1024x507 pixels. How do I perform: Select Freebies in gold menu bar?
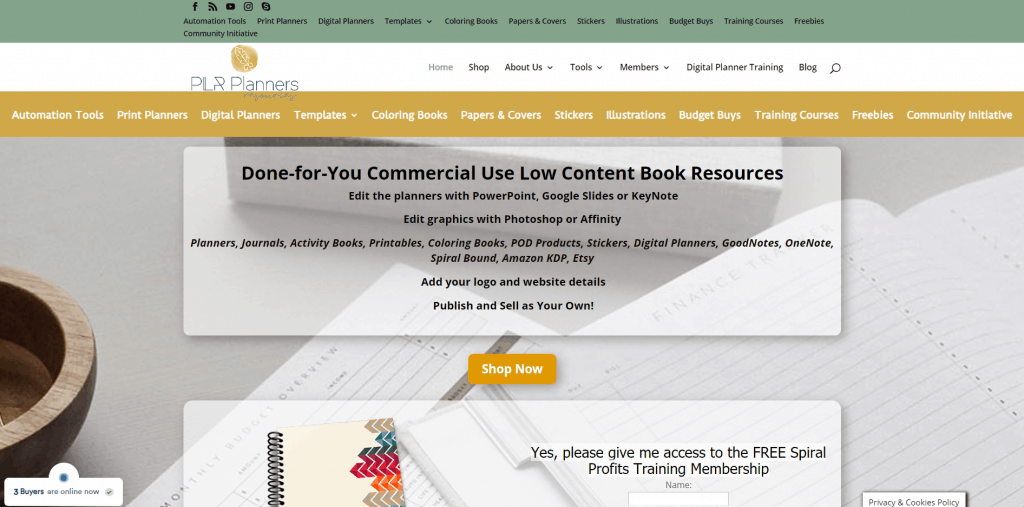pos(872,115)
